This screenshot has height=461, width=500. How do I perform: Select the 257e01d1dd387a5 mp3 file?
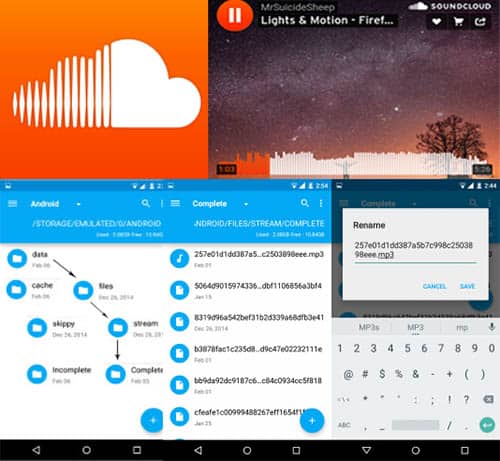pyautogui.click(x=247, y=259)
